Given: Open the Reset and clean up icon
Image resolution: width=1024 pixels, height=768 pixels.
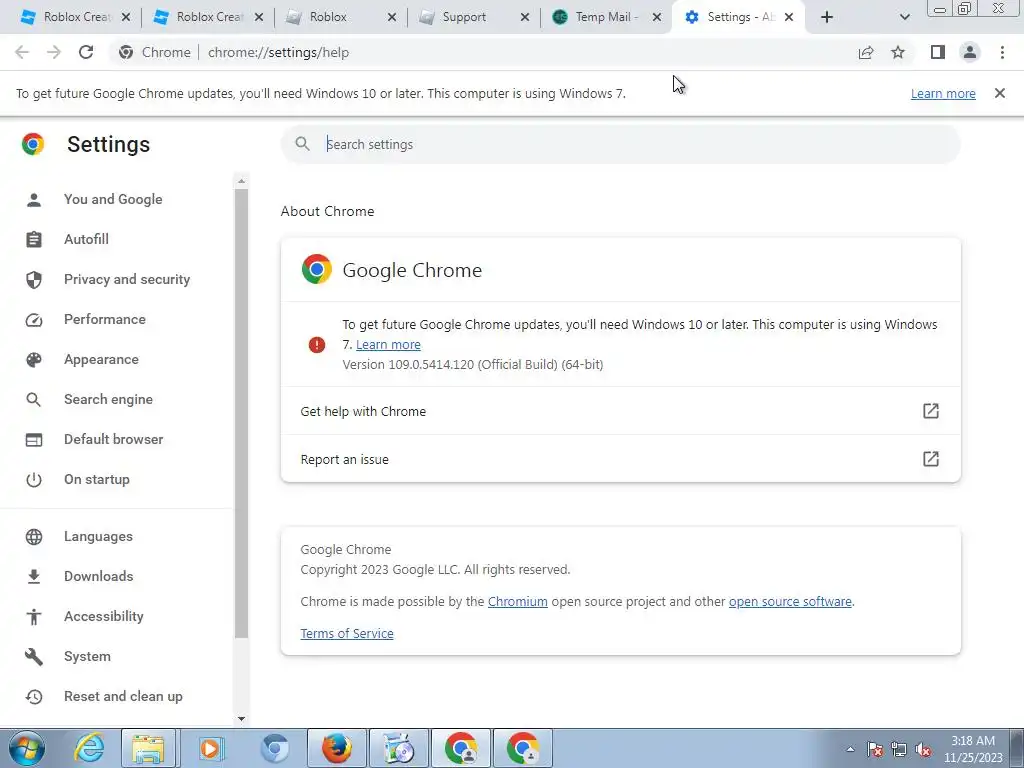Looking at the screenshot, I should (x=34, y=697).
